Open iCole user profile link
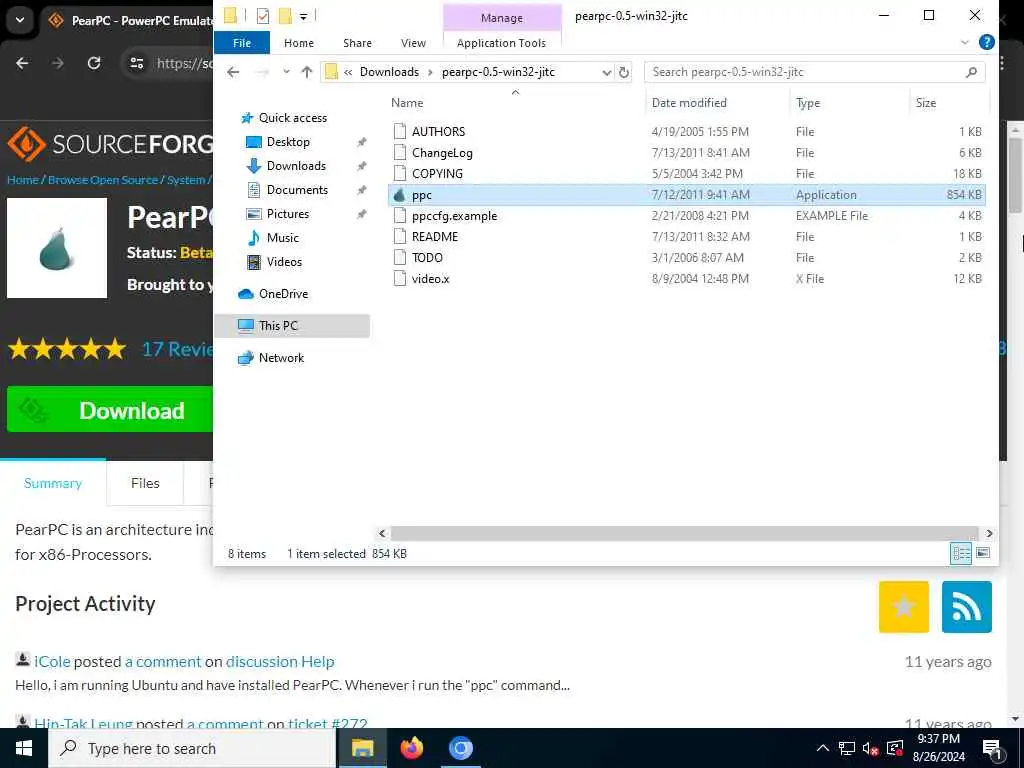This screenshot has height=768, width=1024. [x=52, y=662]
